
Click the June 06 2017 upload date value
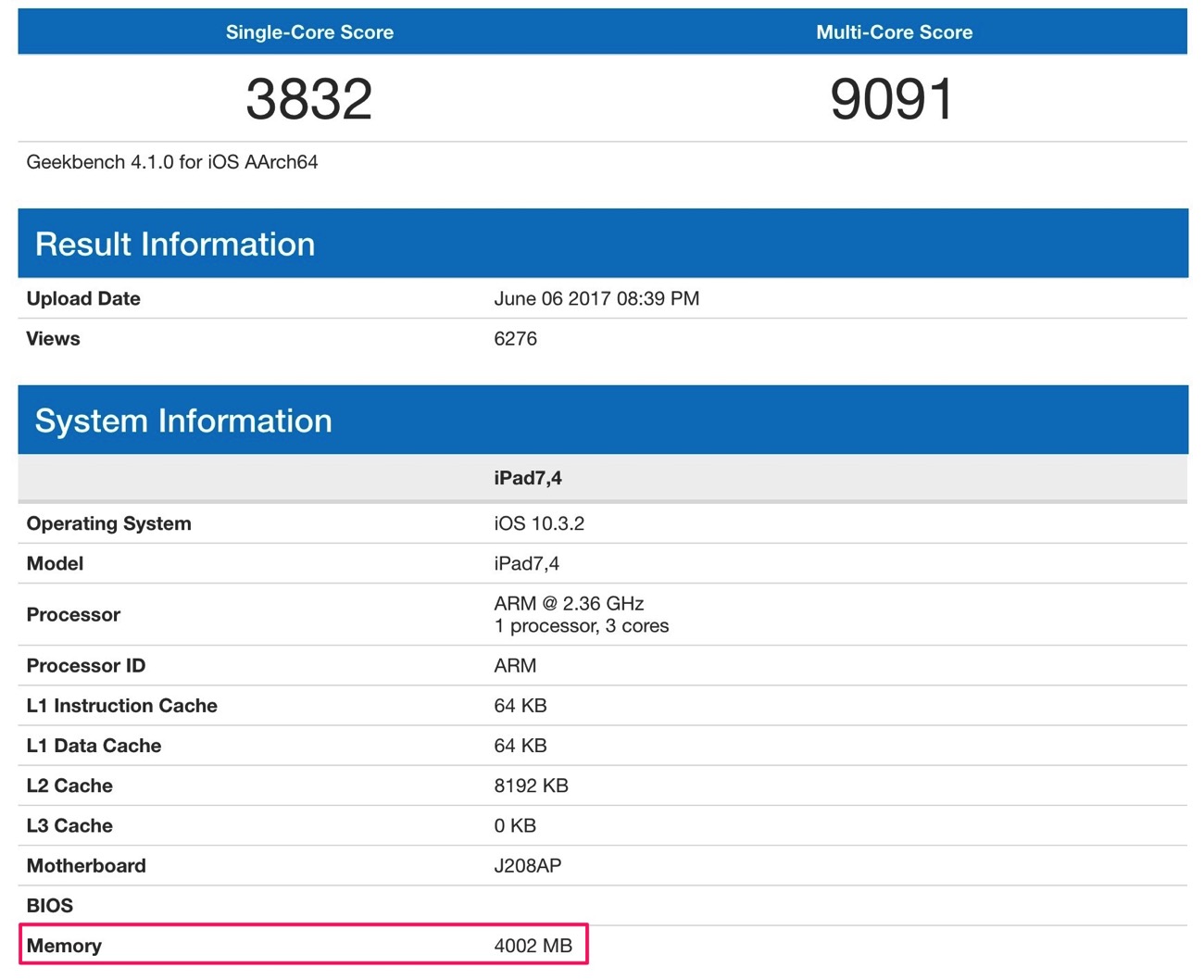click(x=596, y=298)
